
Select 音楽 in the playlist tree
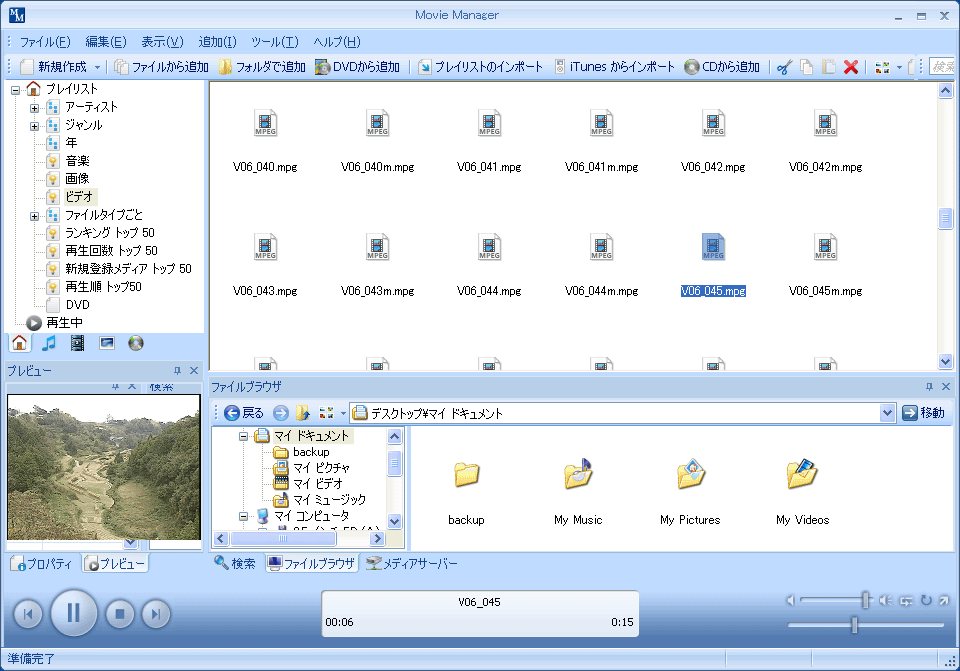[77, 160]
